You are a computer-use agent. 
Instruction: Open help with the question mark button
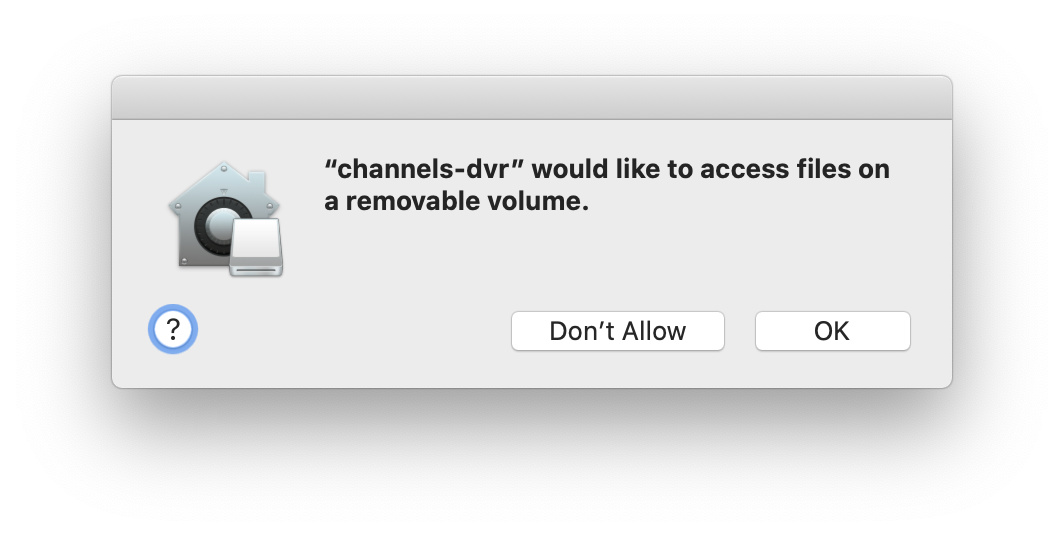[173, 329]
